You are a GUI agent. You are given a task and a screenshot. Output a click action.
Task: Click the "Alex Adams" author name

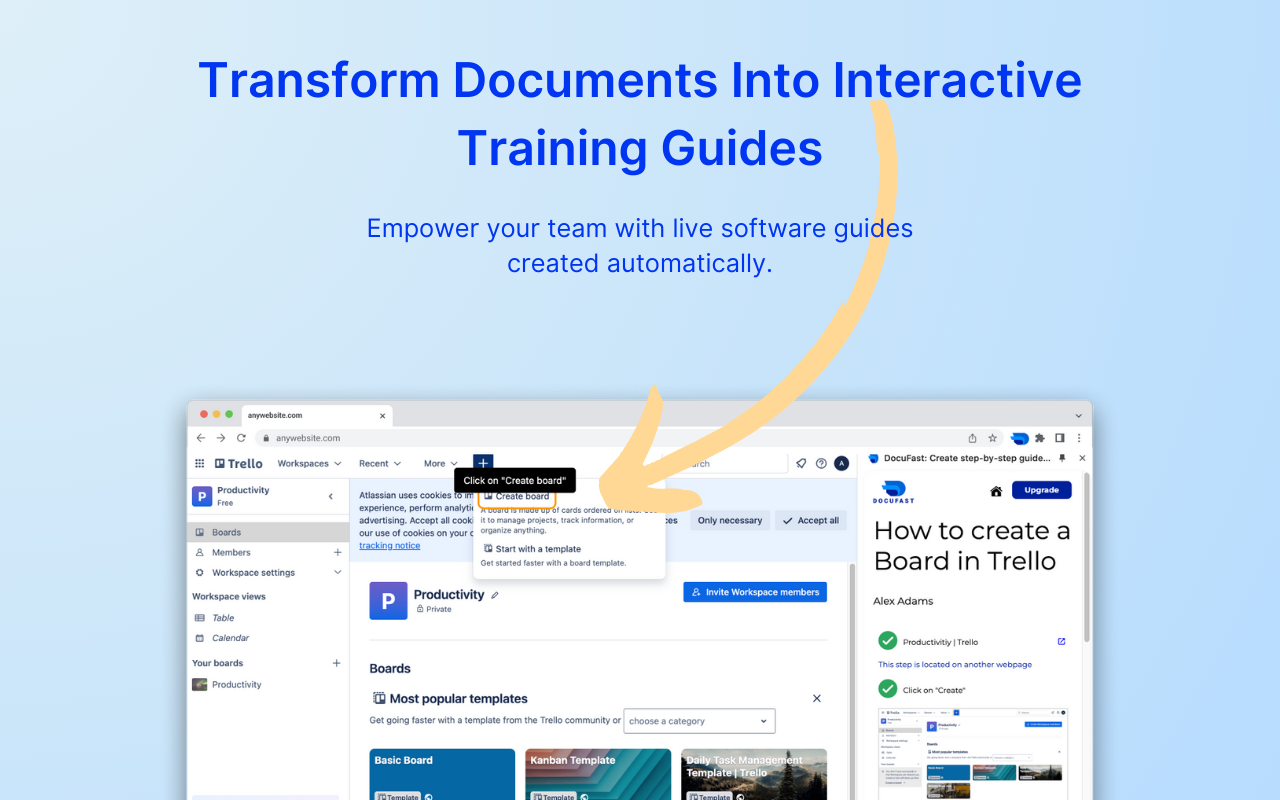pyautogui.click(x=903, y=601)
